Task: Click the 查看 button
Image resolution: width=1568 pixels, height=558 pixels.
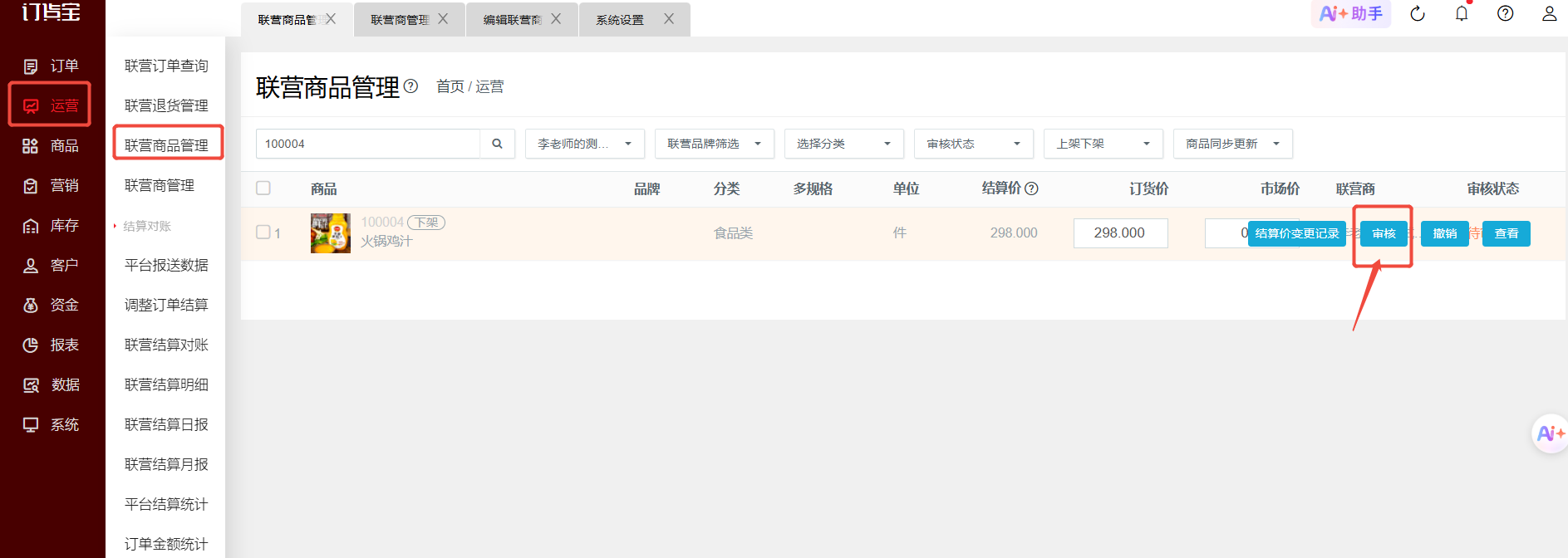Action: click(1507, 233)
